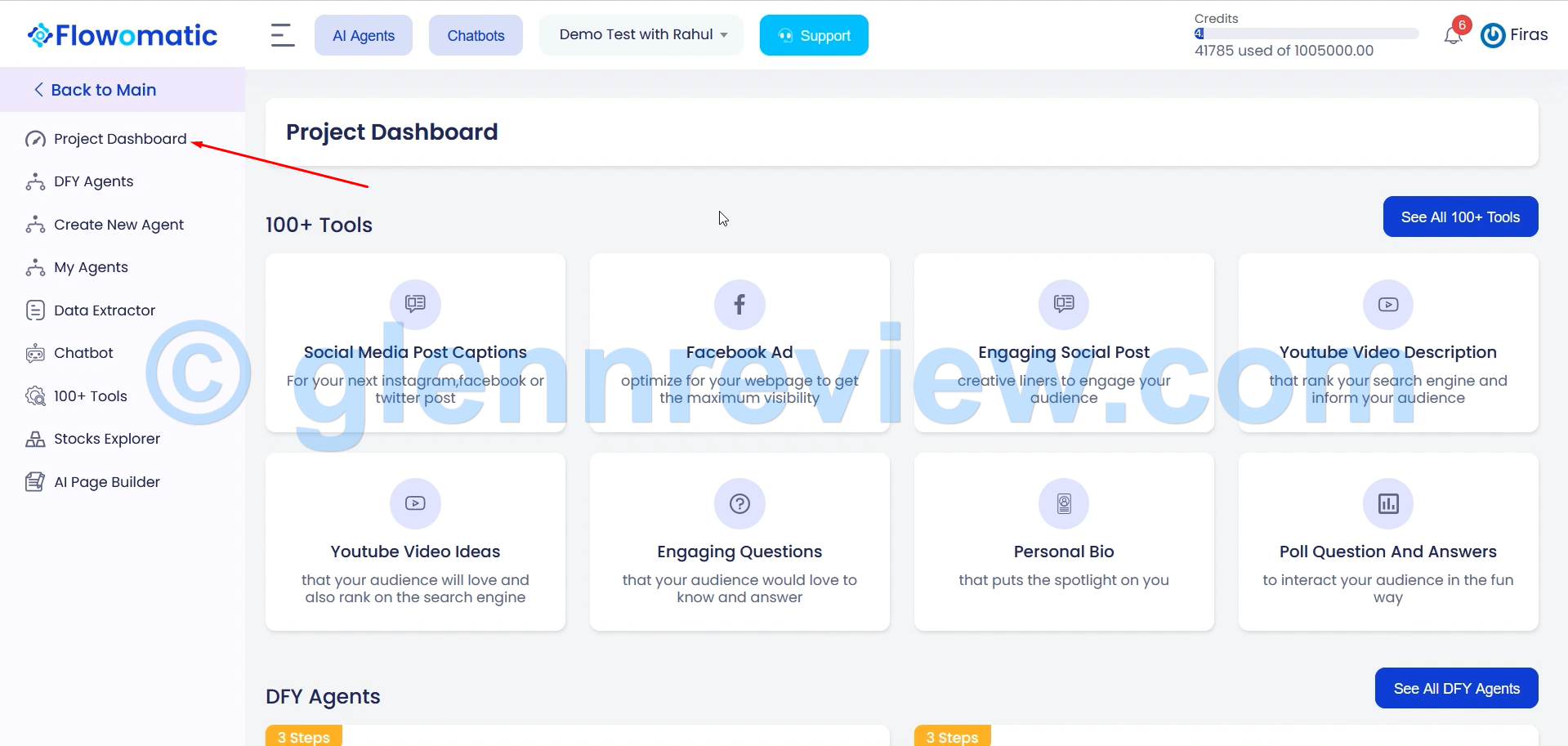Screen dimensions: 1568x746
Task: Open the notifications bell icon
Action: (x=1453, y=36)
